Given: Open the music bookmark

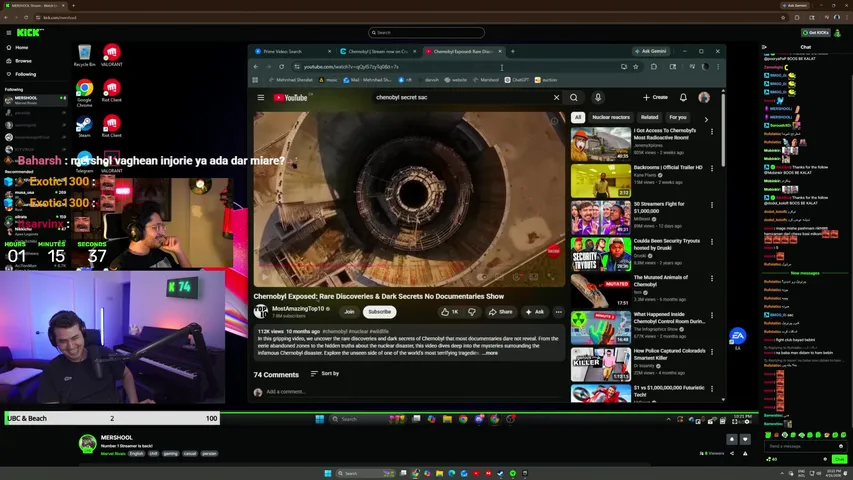Looking at the screenshot, I should pos(328,80).
